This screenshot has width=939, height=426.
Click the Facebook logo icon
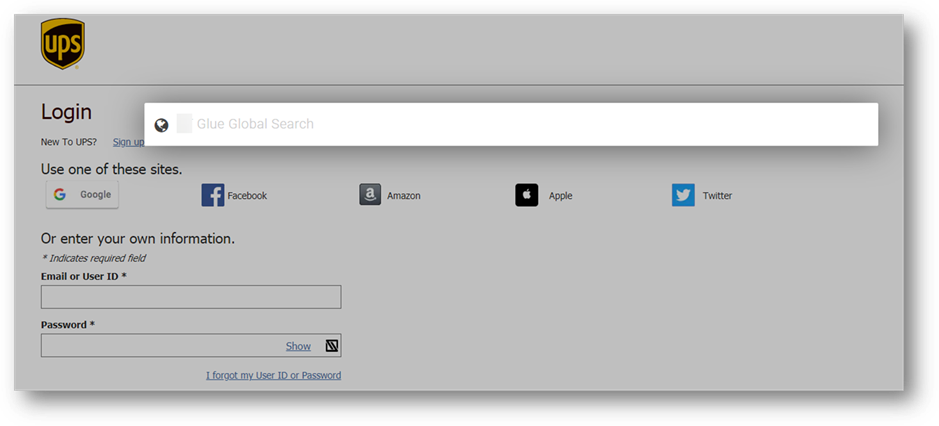[213, 195]
